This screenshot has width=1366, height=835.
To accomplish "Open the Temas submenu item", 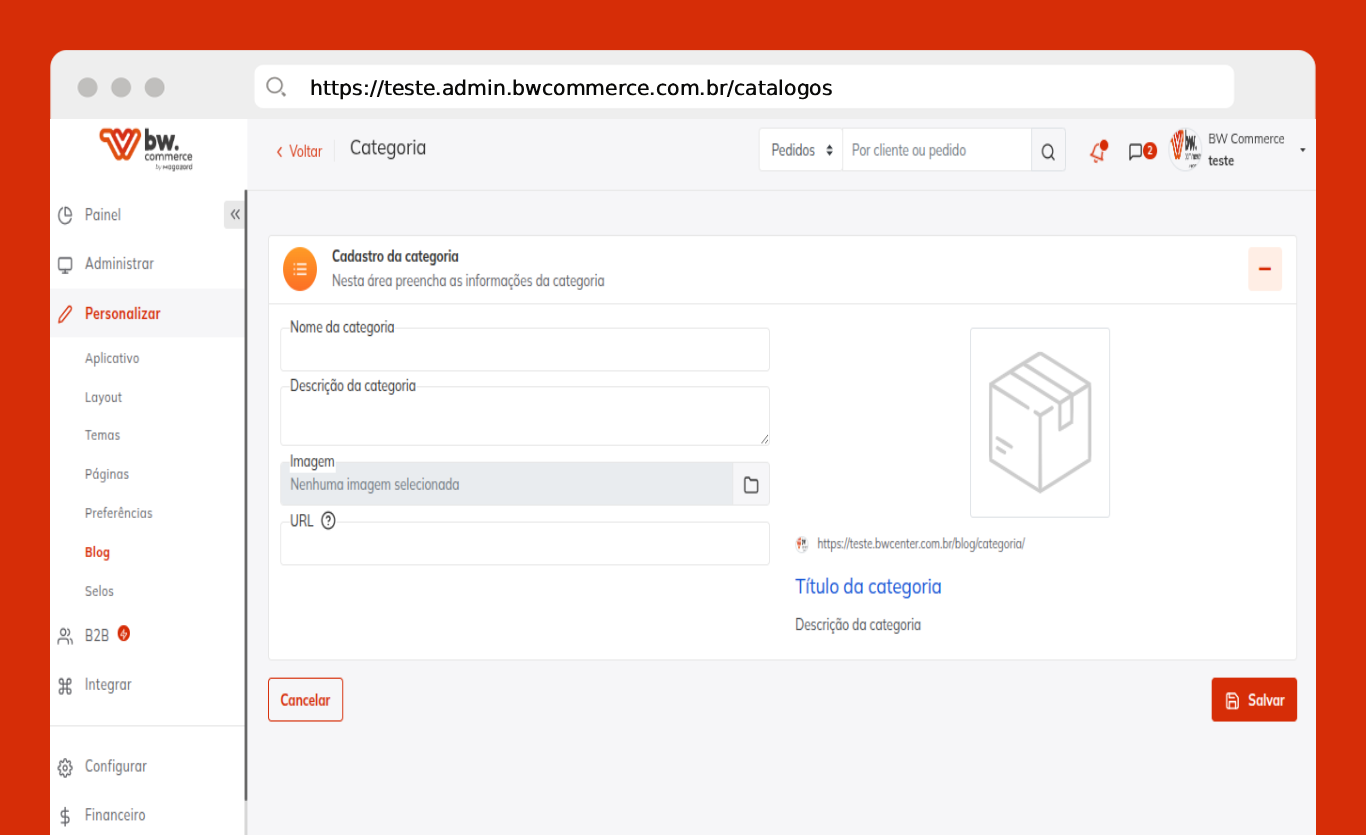I will (102, 436).
